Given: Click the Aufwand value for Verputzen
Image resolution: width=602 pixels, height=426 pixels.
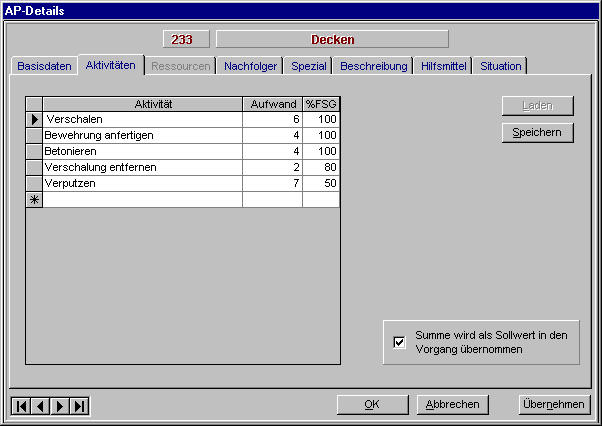Looking at the screenshot, I should 271,184.
